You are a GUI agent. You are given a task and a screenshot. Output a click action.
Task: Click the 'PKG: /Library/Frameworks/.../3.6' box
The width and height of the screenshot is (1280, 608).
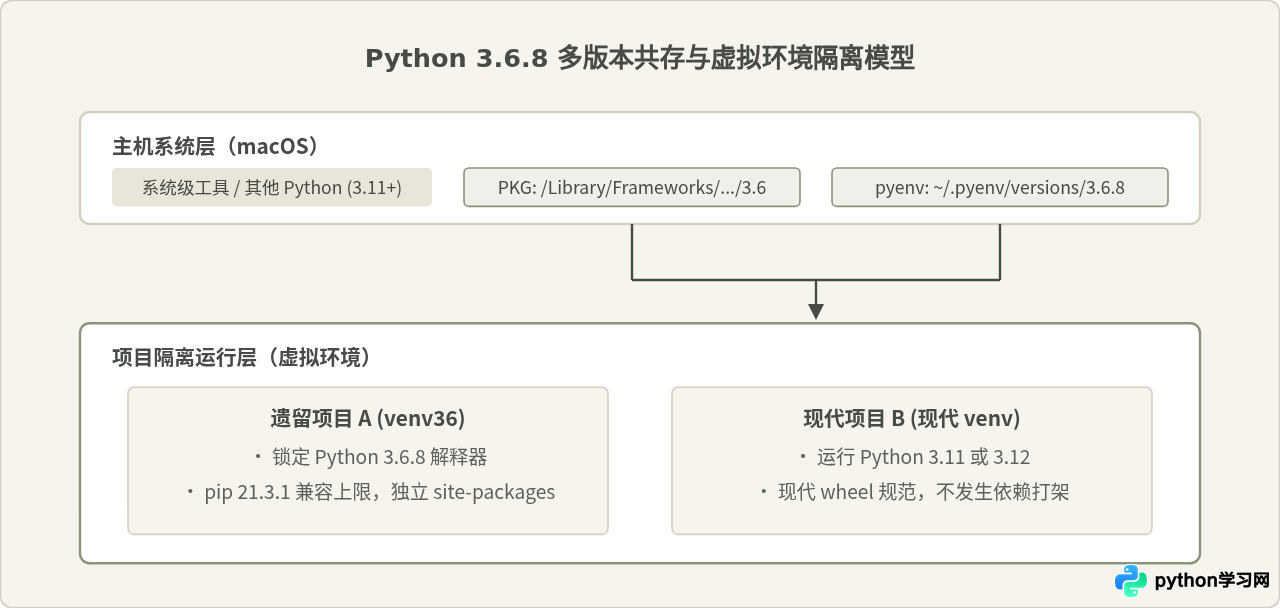[632, 187]
